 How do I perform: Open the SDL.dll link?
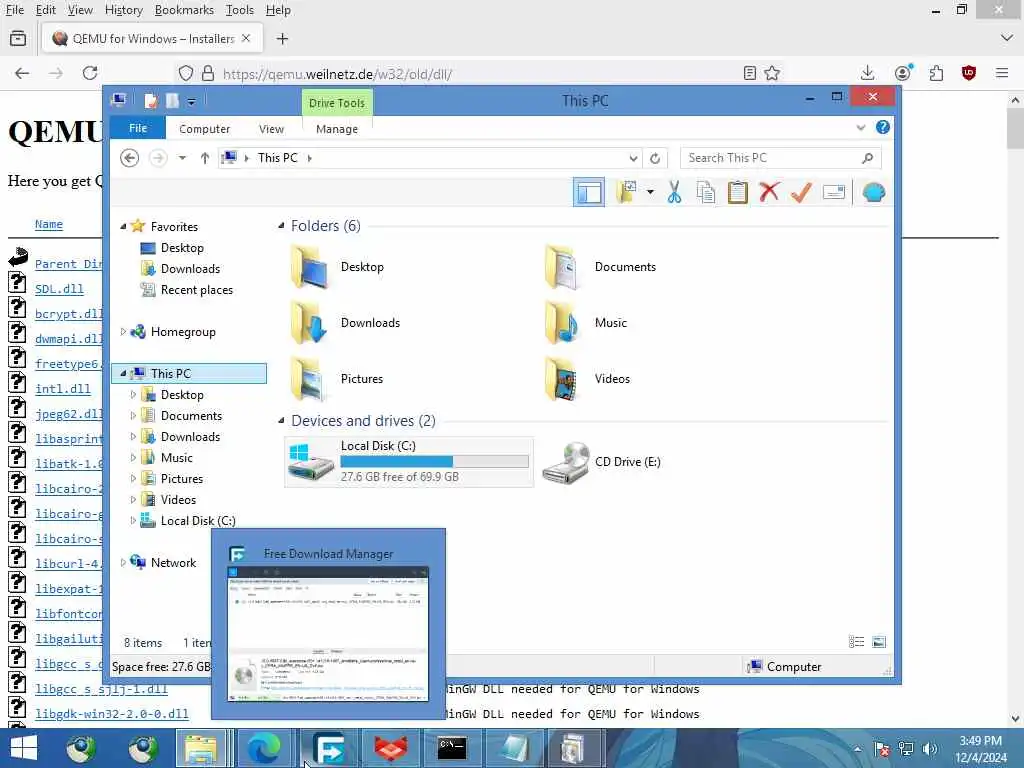tap(59, 289)
